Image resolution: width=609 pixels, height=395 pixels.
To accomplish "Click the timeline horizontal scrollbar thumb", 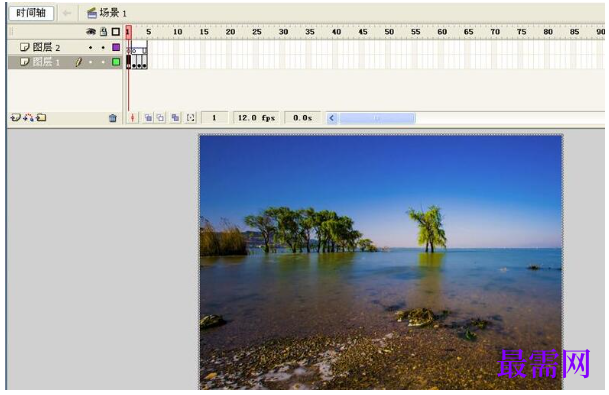I will click(x=377, y=118).
